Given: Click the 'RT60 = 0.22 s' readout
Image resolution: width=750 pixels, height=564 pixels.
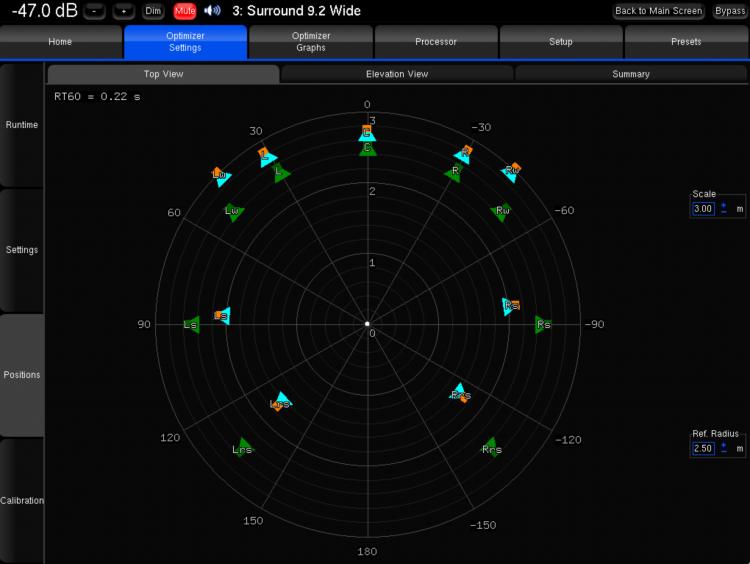Looking at the screenshot, I should pyautogui.click(x=97, y=97).
